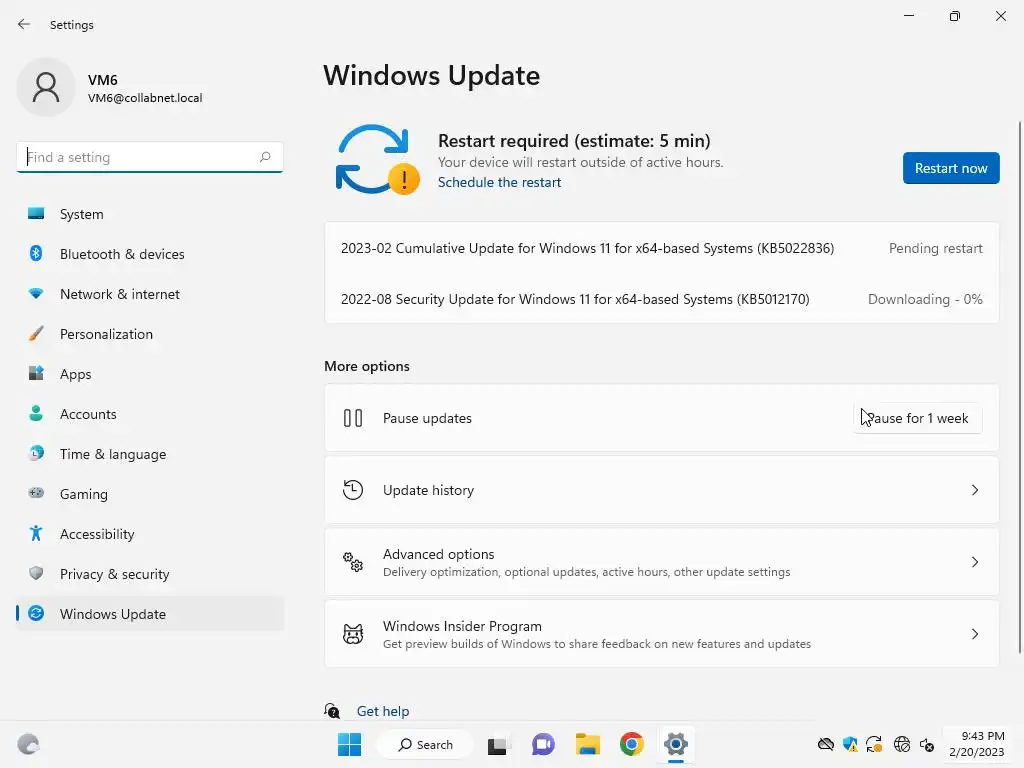Open the clock showing 9:43 PM
1024x768 pixels.
point(976,744)
